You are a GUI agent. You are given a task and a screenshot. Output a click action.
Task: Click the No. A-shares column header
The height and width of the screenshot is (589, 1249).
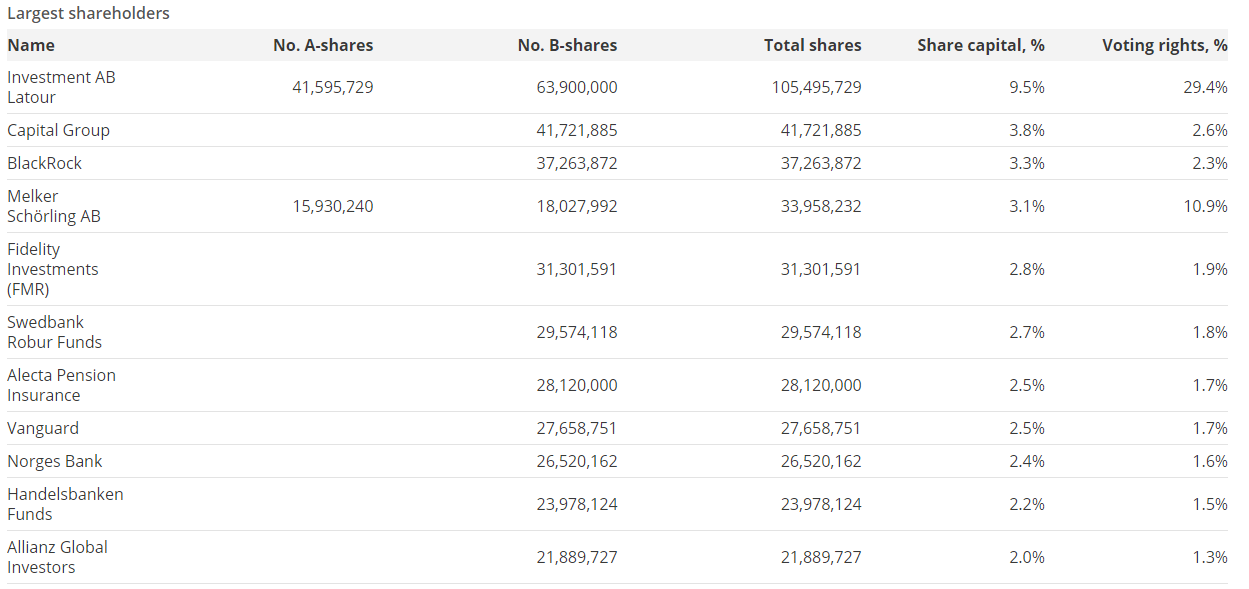click(x=322, y=45)
